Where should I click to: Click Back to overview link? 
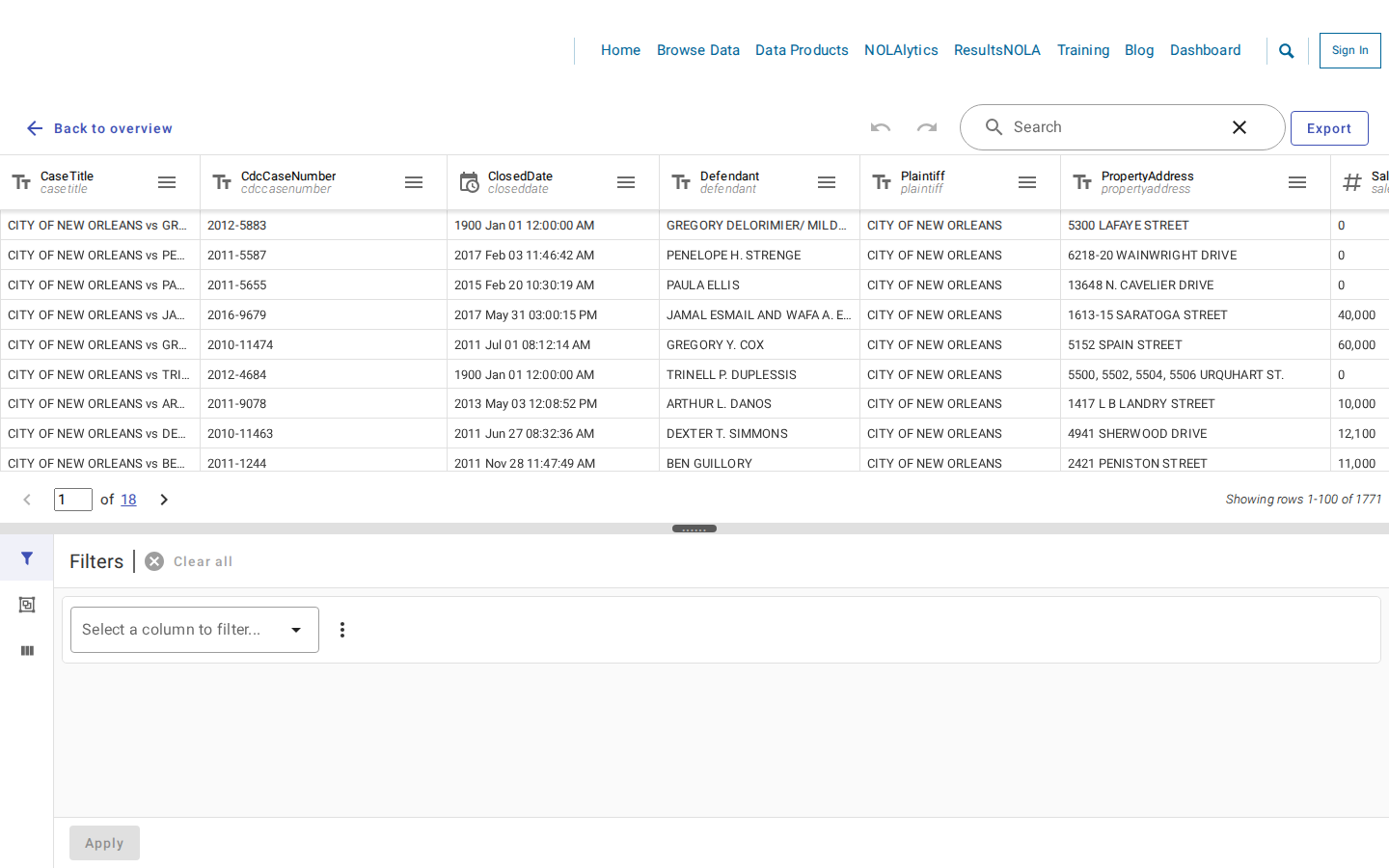[x=113, y=128]
